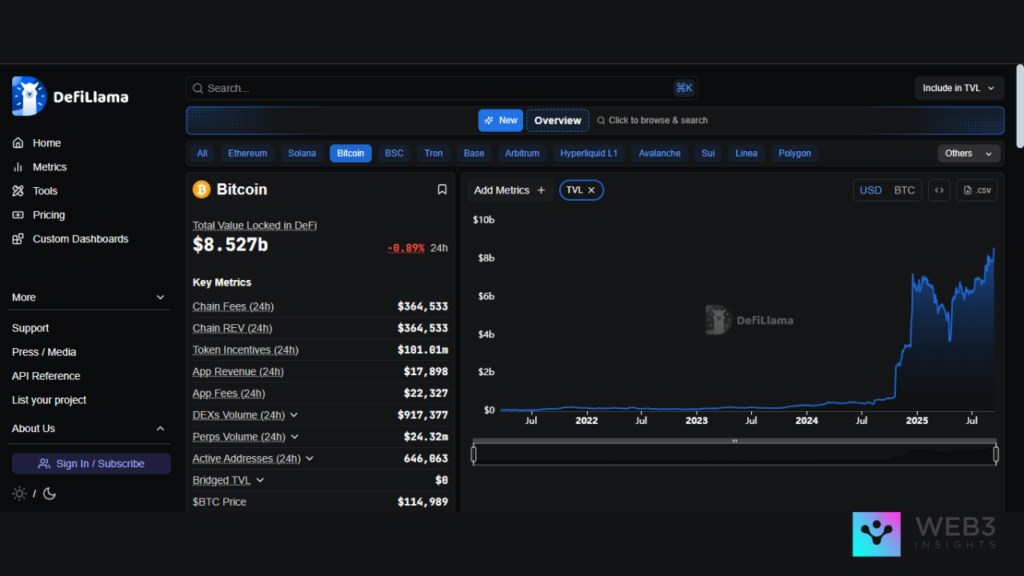Screen dimensions: 1024x576
Task: Open List your project link
Action: (49, 400)
